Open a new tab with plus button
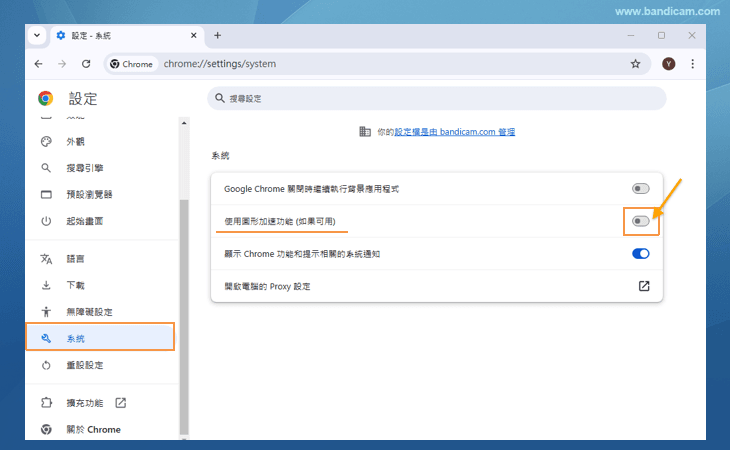The height and width of the screenshot is (450, 730). tap(217, 35)
